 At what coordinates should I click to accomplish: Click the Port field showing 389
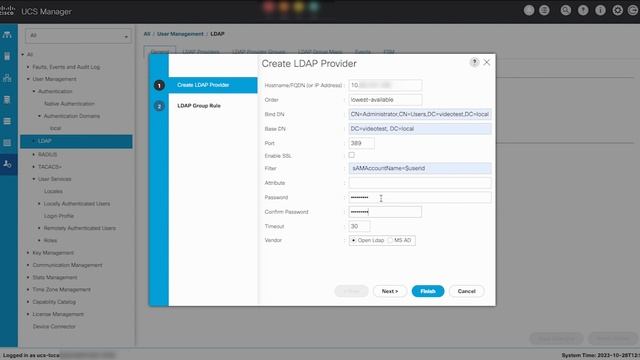tap(361, 143)
